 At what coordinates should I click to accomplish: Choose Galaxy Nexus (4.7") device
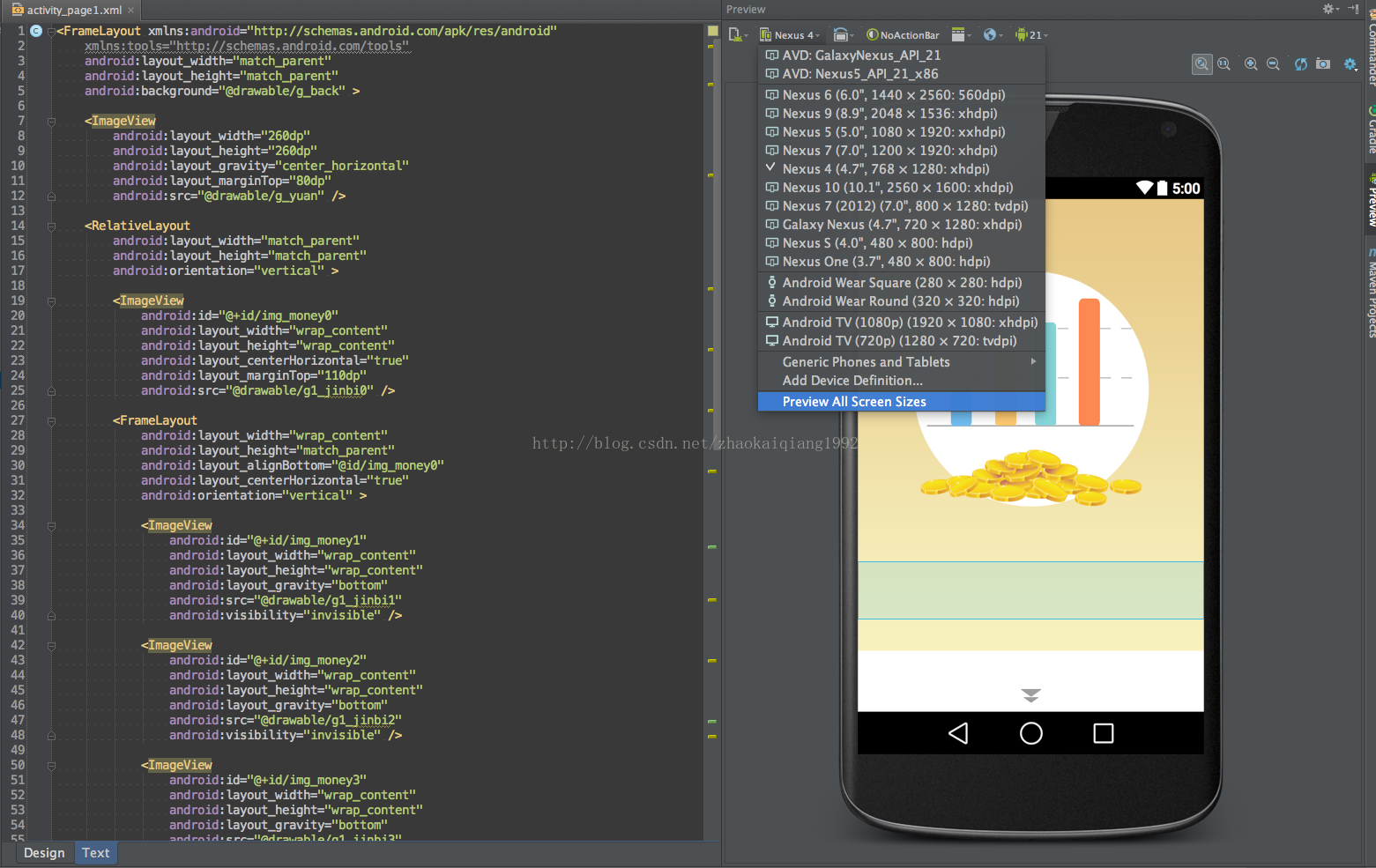click(x=901, y=225)
